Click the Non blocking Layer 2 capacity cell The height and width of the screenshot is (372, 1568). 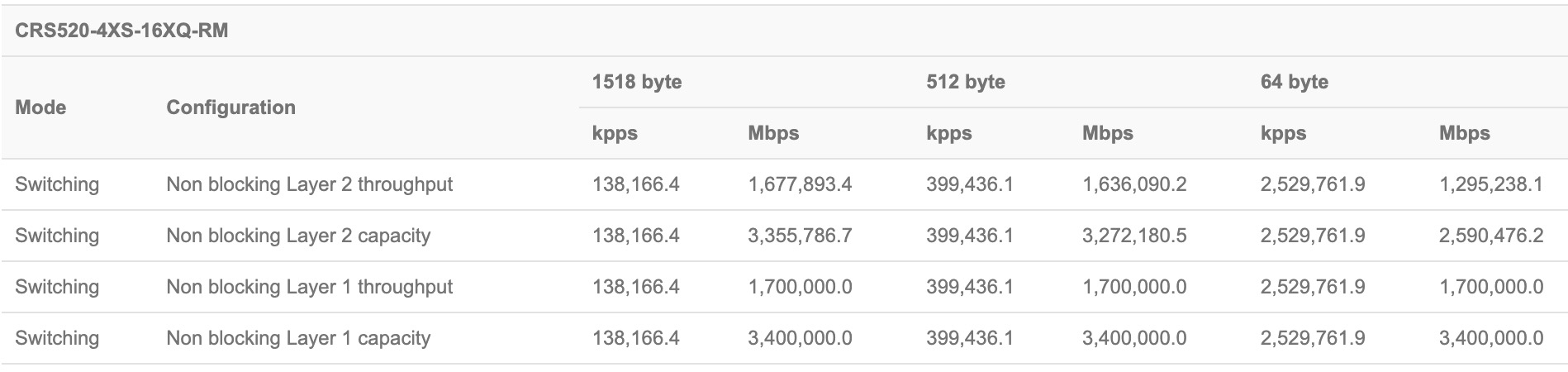click(298, 236)
